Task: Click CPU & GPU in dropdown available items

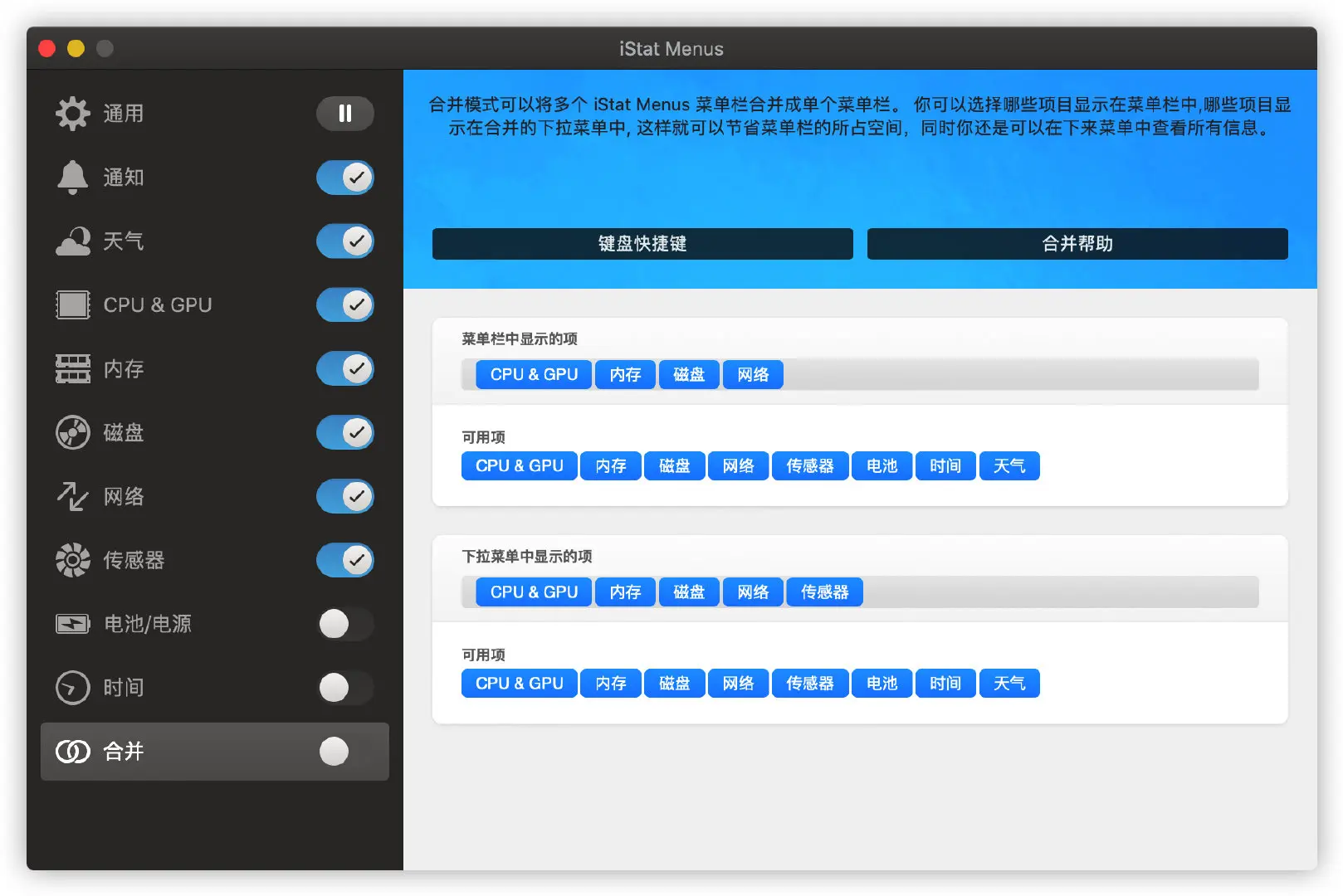Action: pyautogui.click(x=520, y=684)
